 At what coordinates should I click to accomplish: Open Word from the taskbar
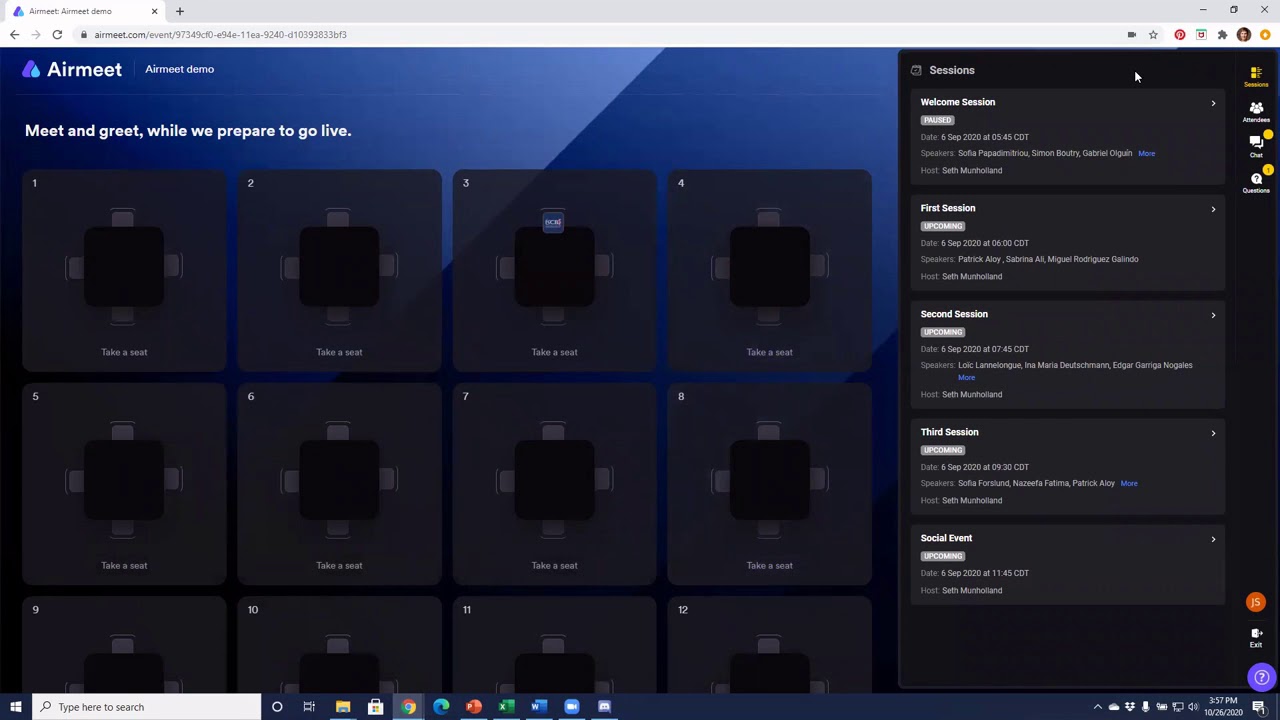pyautogui.click(x=539, y=707)
